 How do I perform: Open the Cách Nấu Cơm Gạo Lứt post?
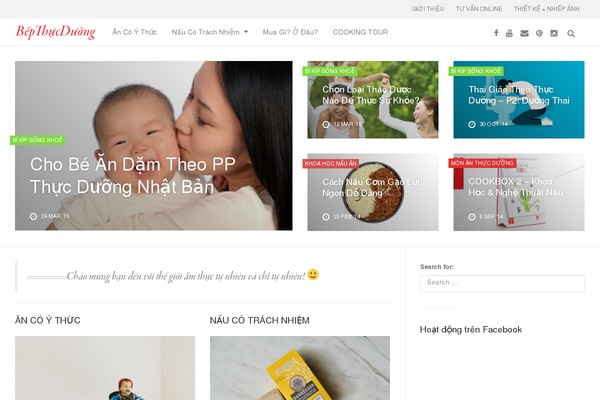(371, 187)
